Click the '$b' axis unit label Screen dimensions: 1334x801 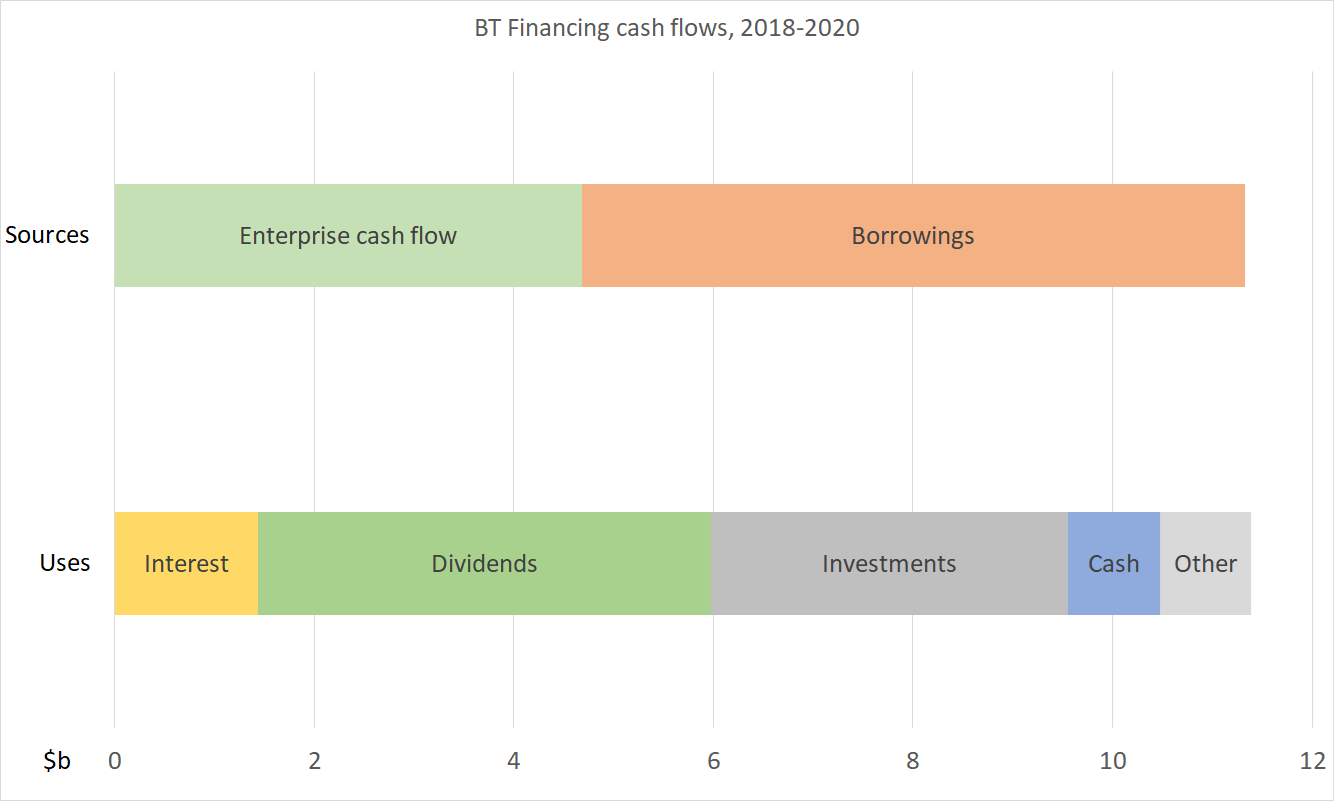point(57,761)
